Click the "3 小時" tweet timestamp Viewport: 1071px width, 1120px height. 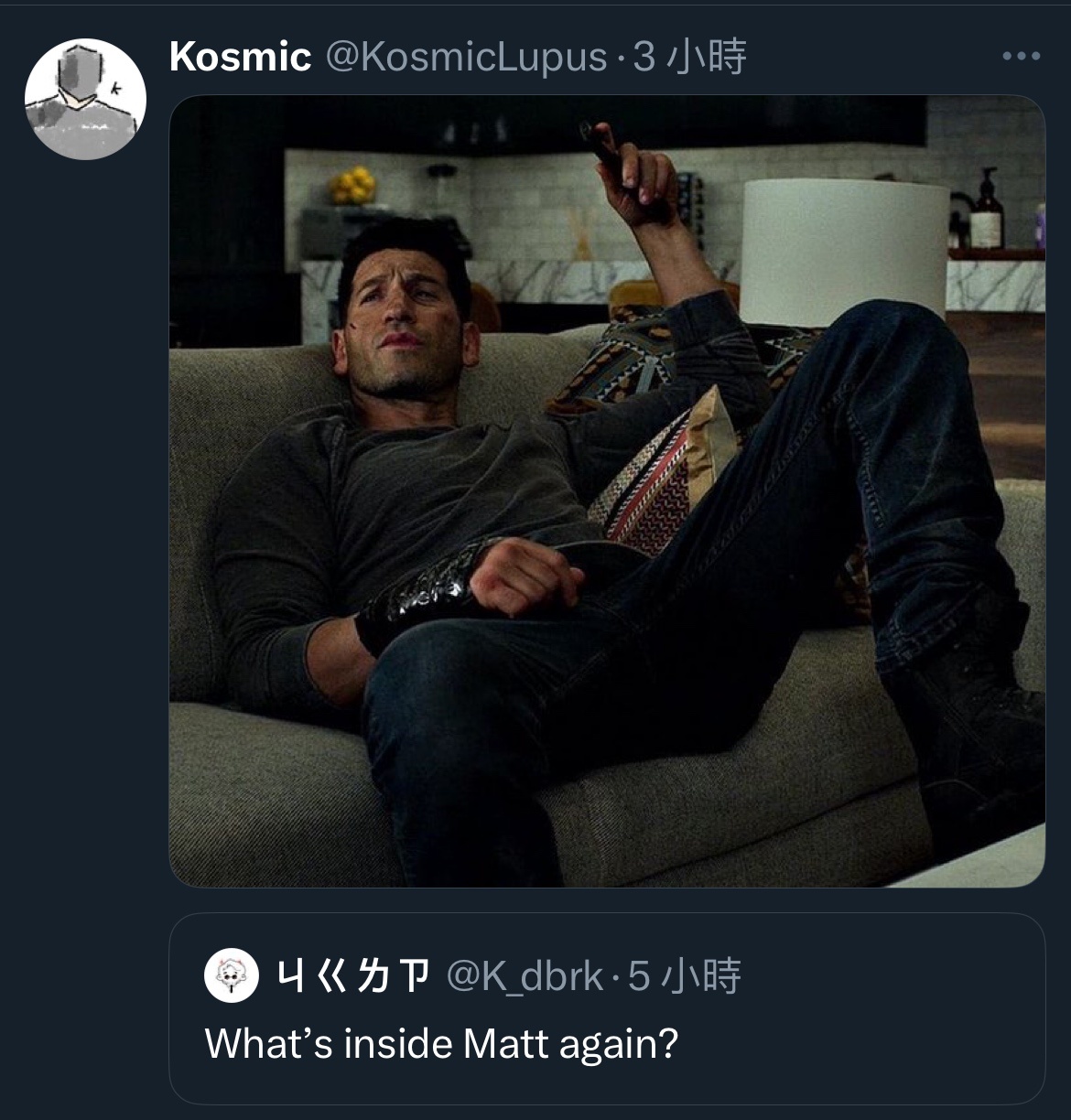point(690,57)
